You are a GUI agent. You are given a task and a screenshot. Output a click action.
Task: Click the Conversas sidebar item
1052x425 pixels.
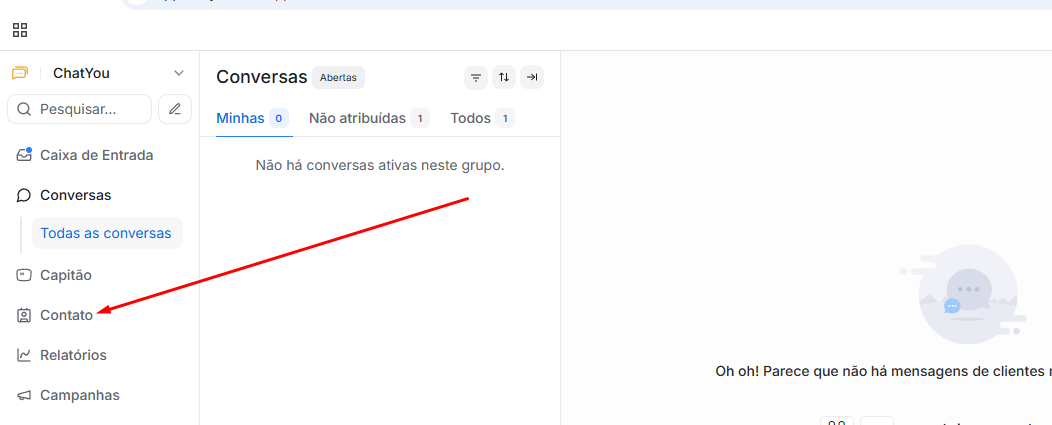pos(75,195)
